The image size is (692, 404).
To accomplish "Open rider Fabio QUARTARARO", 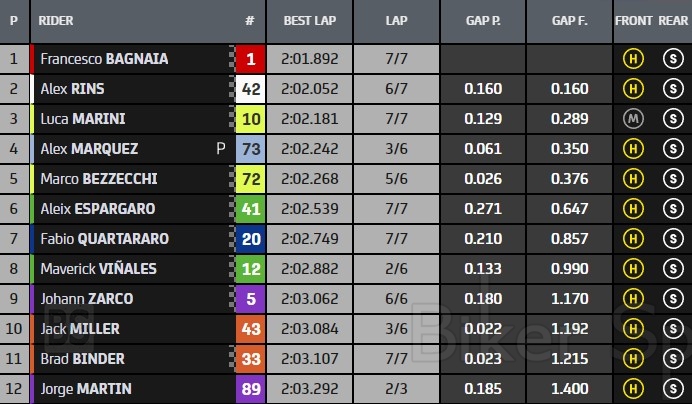I will 105,239.
